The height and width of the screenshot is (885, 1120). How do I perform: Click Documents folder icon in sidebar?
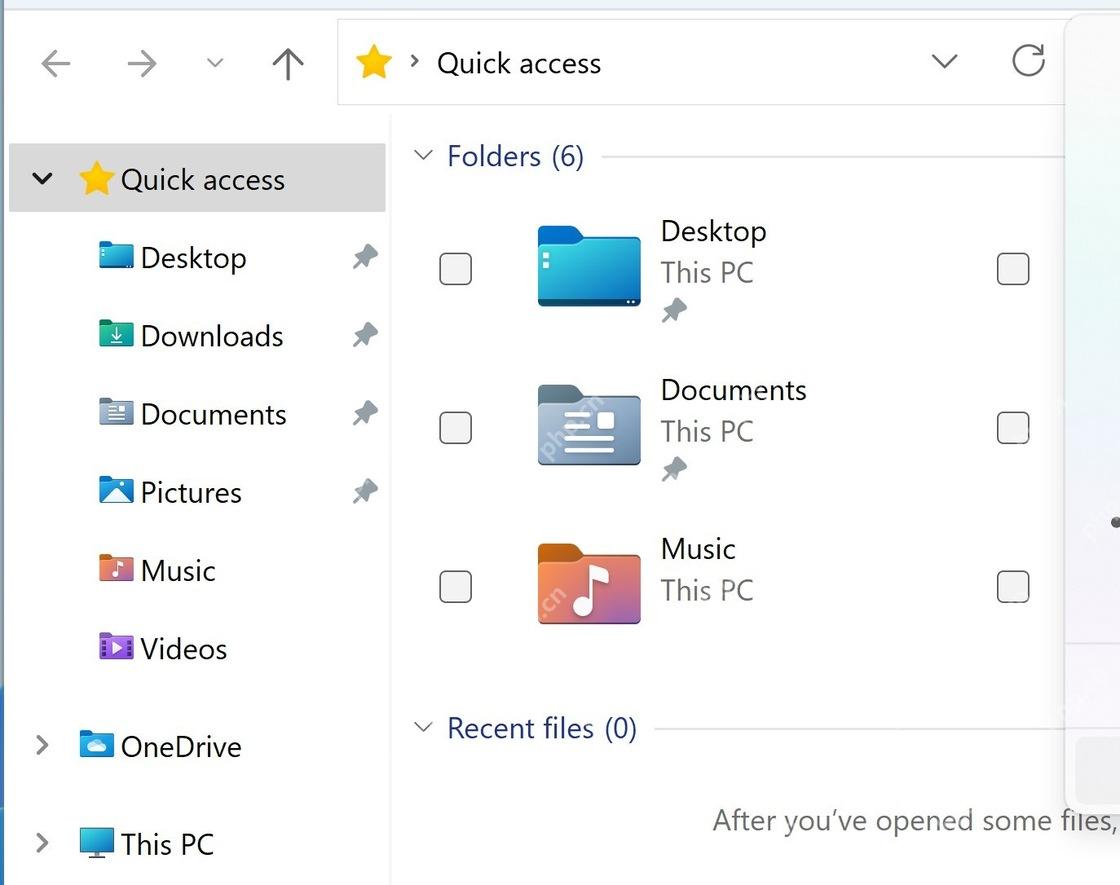click(x=116, y=411)
